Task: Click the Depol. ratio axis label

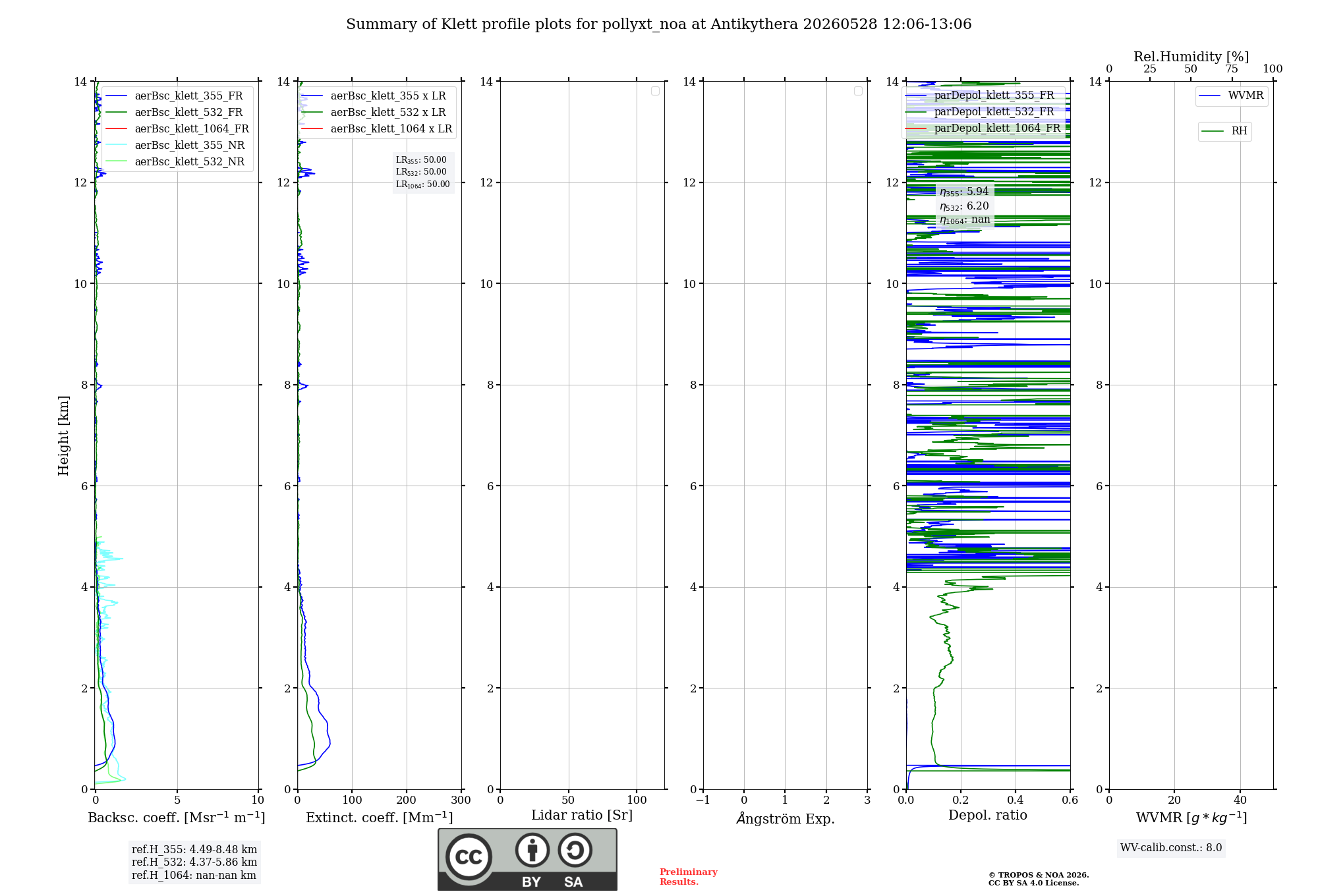Action: (988, 816)
